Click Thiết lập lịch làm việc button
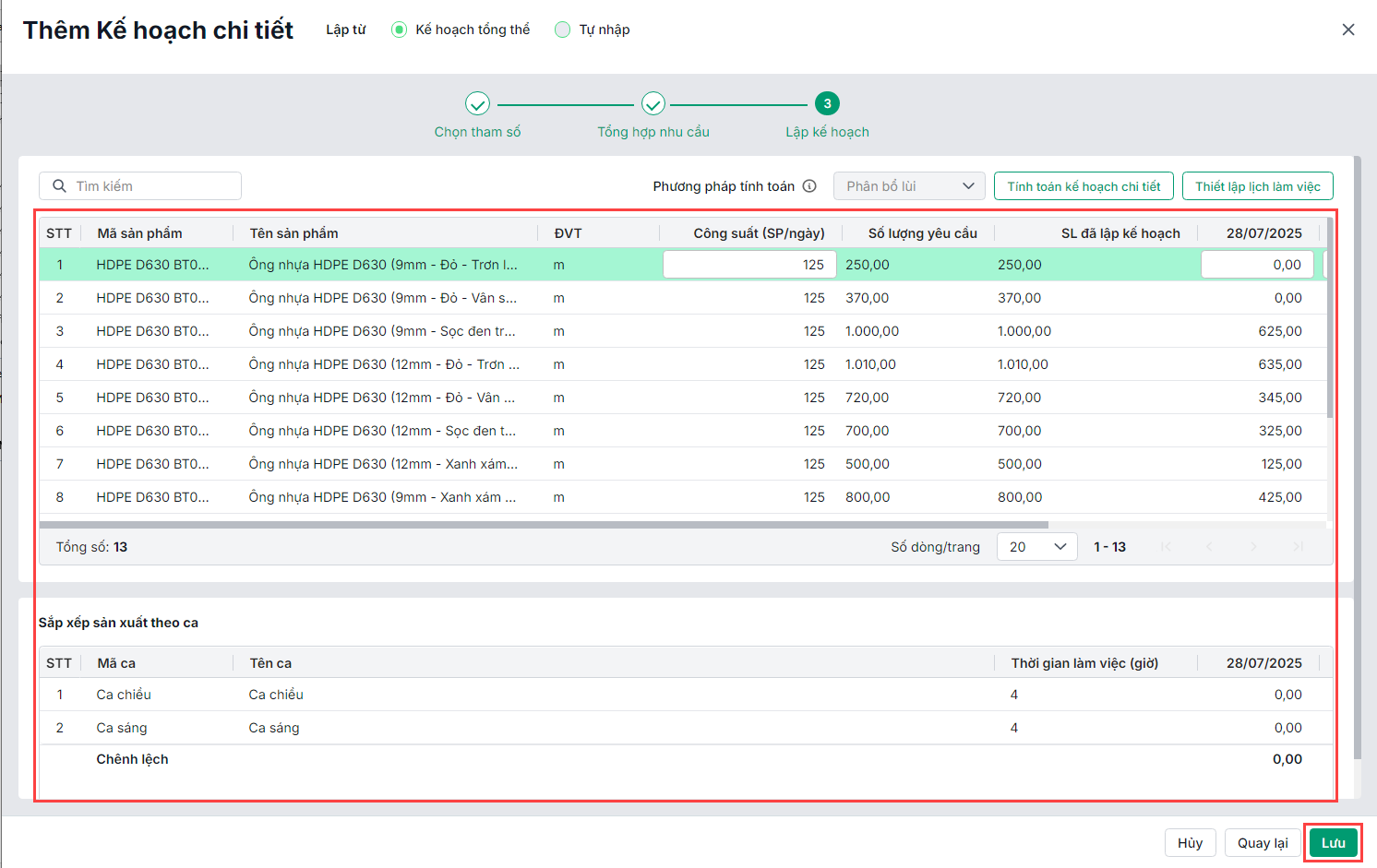This screenshot has height=868, width=1377. coord(1257,186)
